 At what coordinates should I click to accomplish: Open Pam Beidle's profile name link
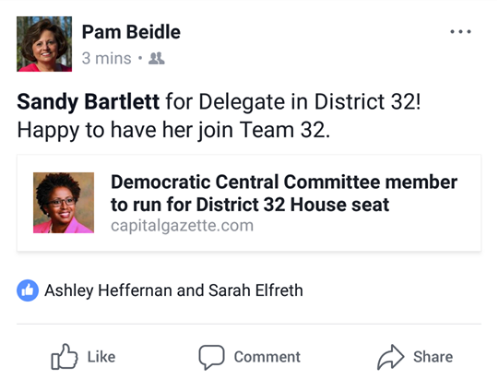(131, 32)
